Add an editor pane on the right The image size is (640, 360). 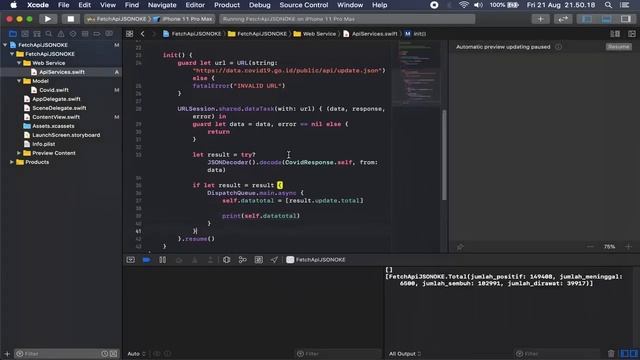631,34
